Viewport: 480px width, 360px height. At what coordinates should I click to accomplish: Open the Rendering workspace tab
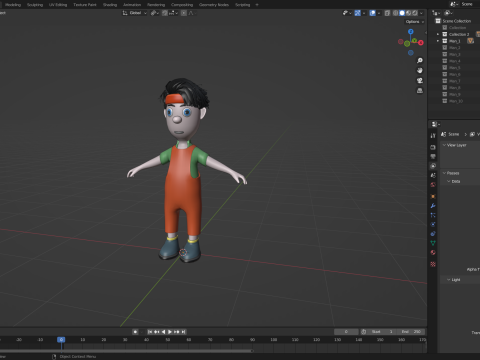pos(156,5)
